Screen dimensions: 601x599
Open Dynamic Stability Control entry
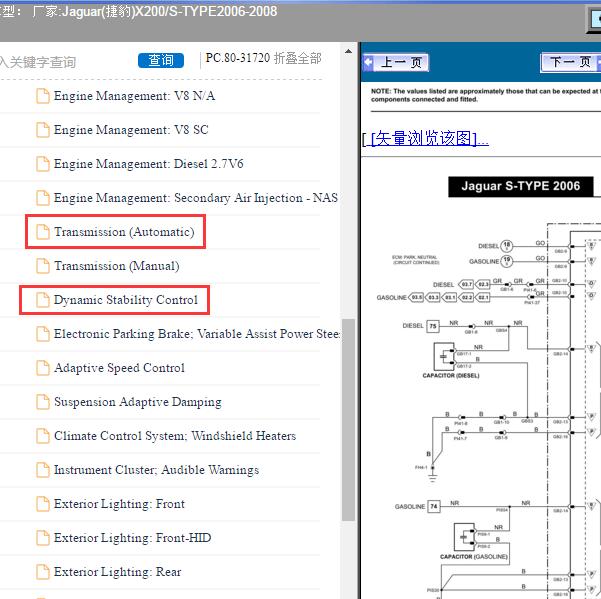(126, 300)
